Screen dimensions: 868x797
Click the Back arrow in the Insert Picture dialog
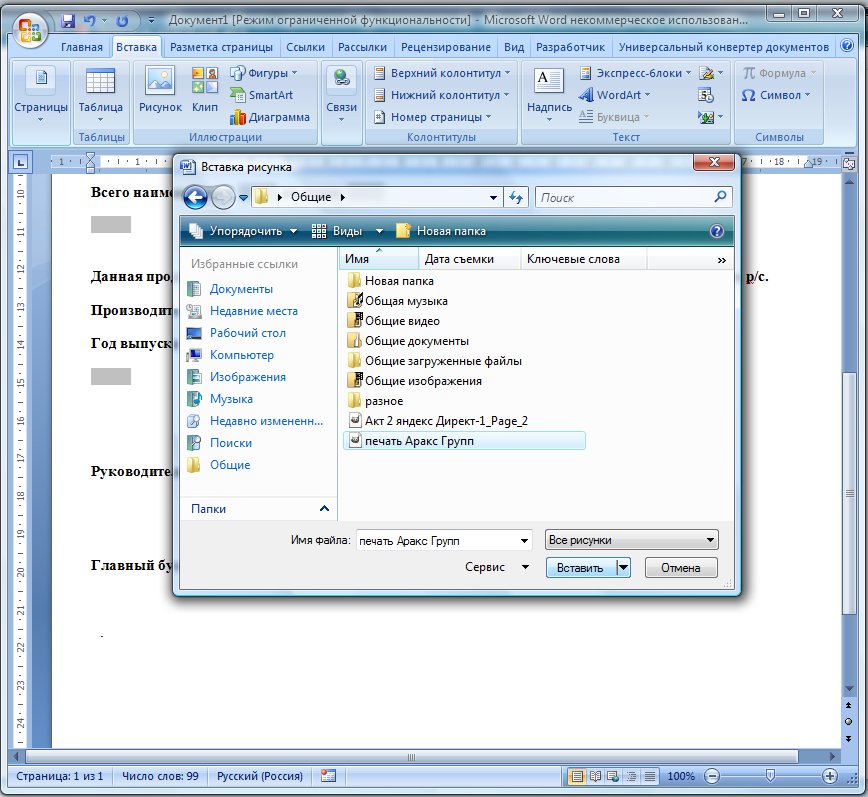196,197
